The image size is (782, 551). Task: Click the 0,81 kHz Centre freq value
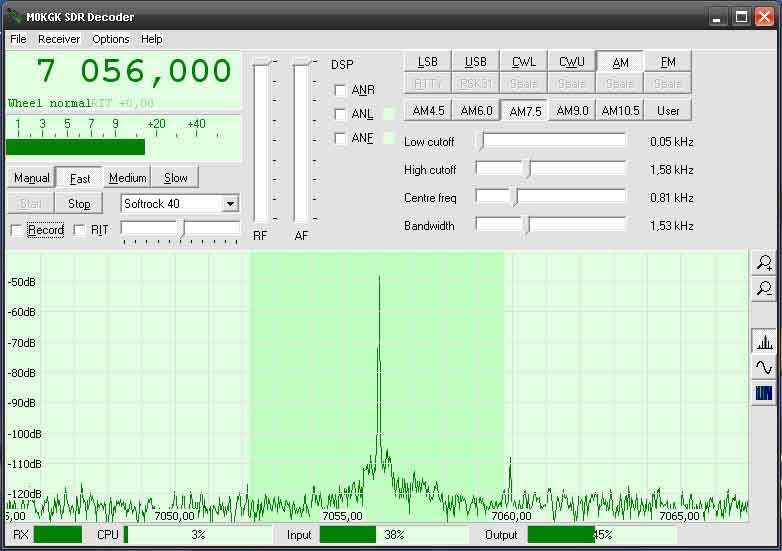point(671,198)
